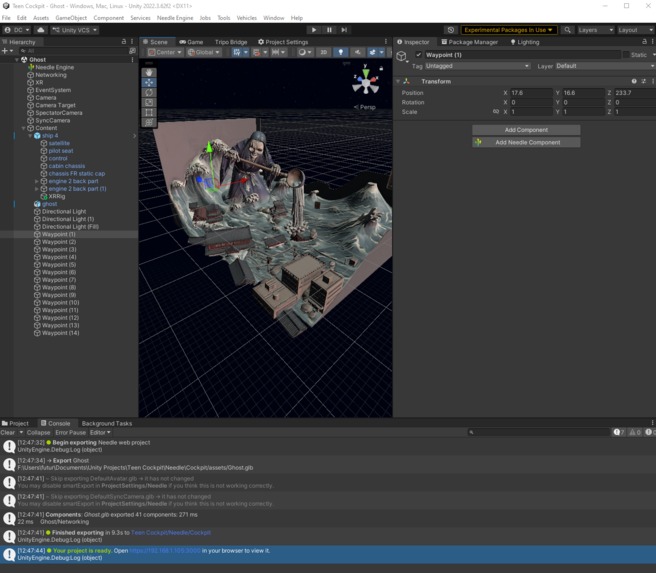Select the Scale tool in Scene toolbar
The image size is (656, 573).
[x=149, y=102]
